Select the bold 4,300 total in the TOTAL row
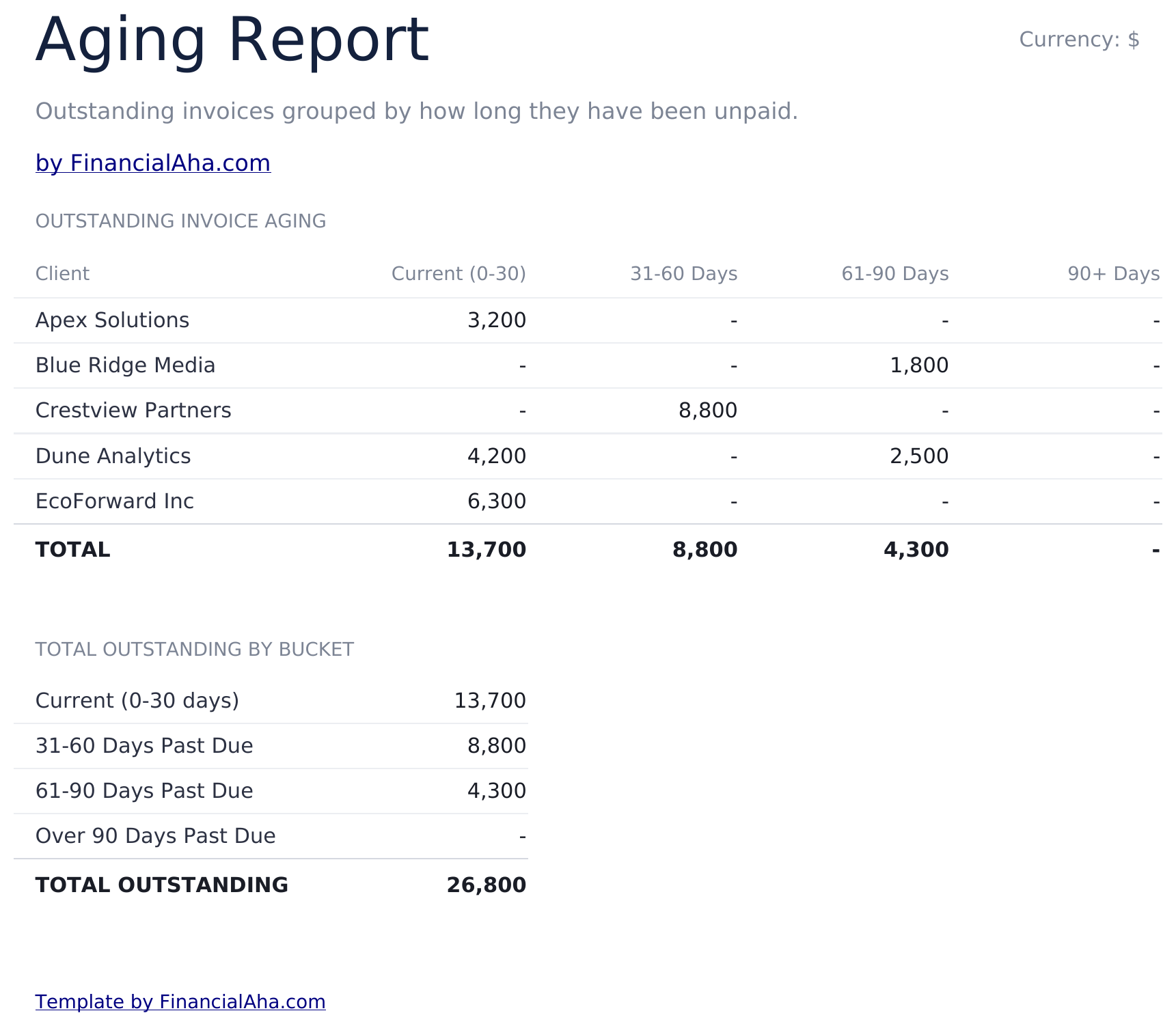The width and height of the screenshot is (1176, 1026). pyautogui.click(x=916, y=550)
